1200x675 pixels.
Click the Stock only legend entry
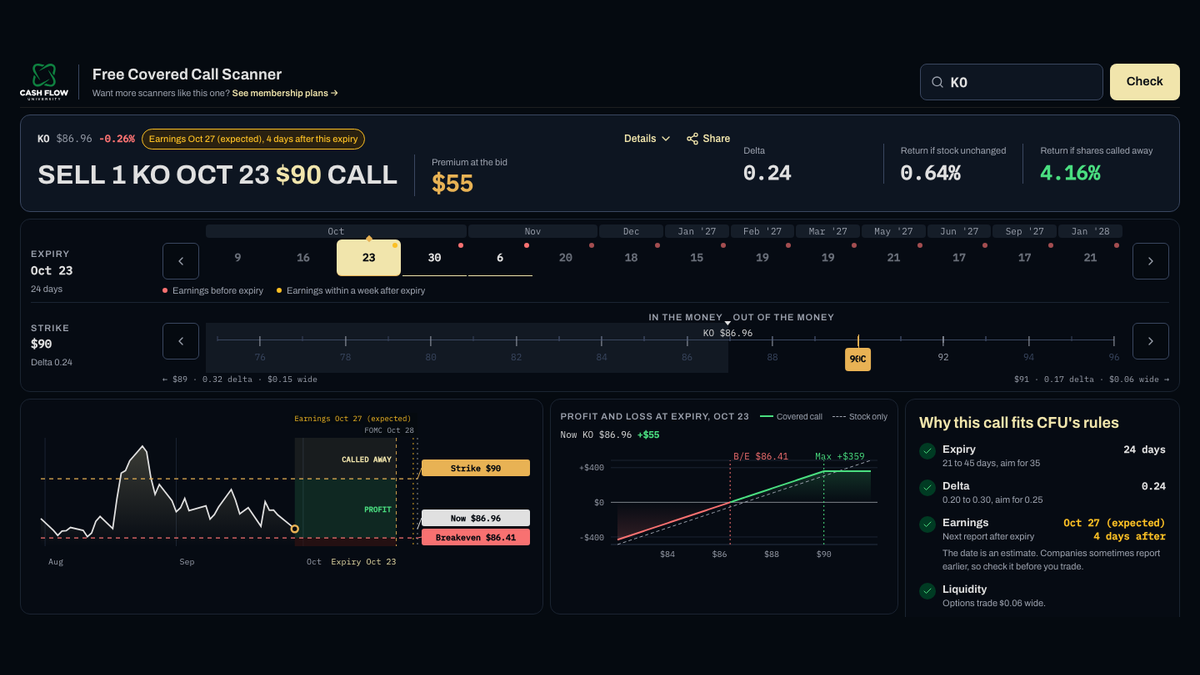(859, 416)
